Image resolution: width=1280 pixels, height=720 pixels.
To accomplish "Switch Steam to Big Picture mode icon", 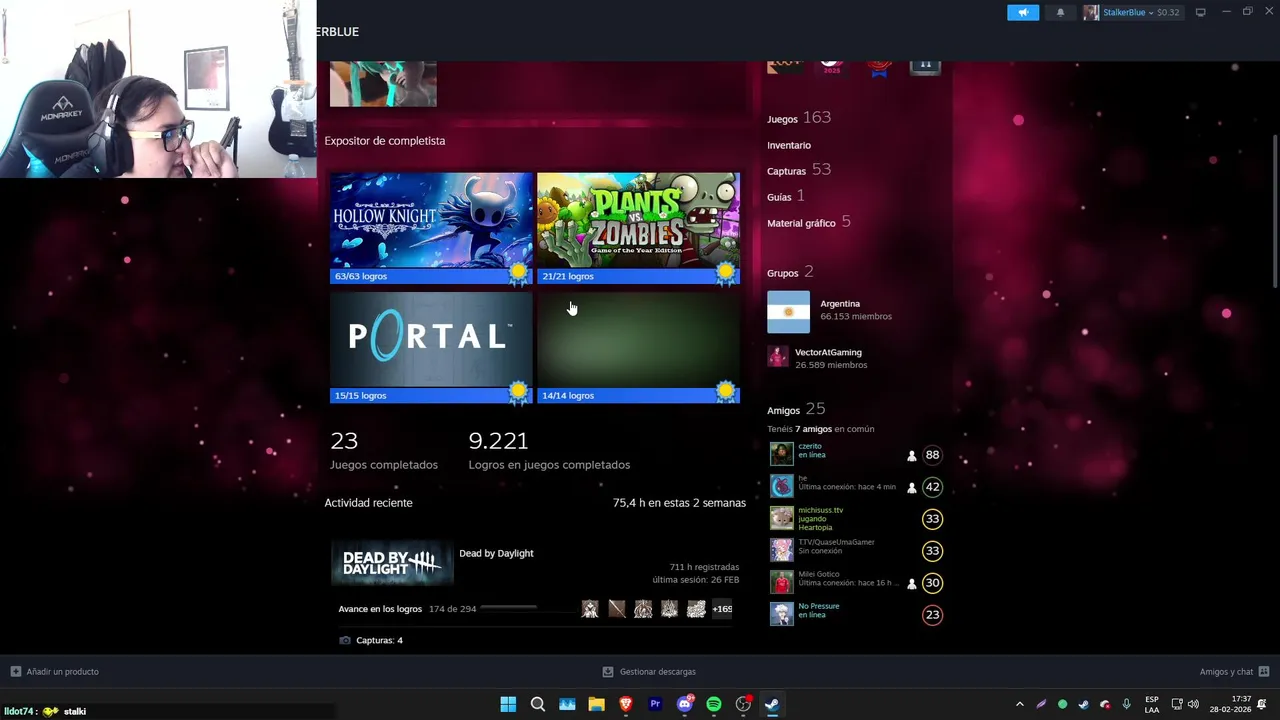I will [1200, 12].
